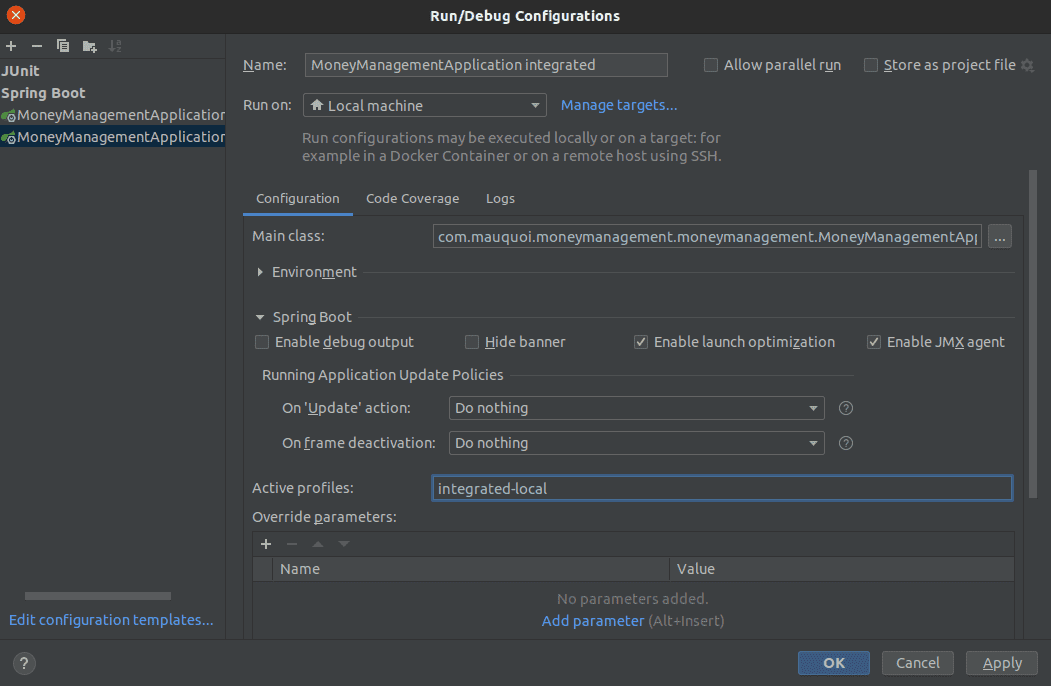Show help for 'Update' action policy

point(846,408)
